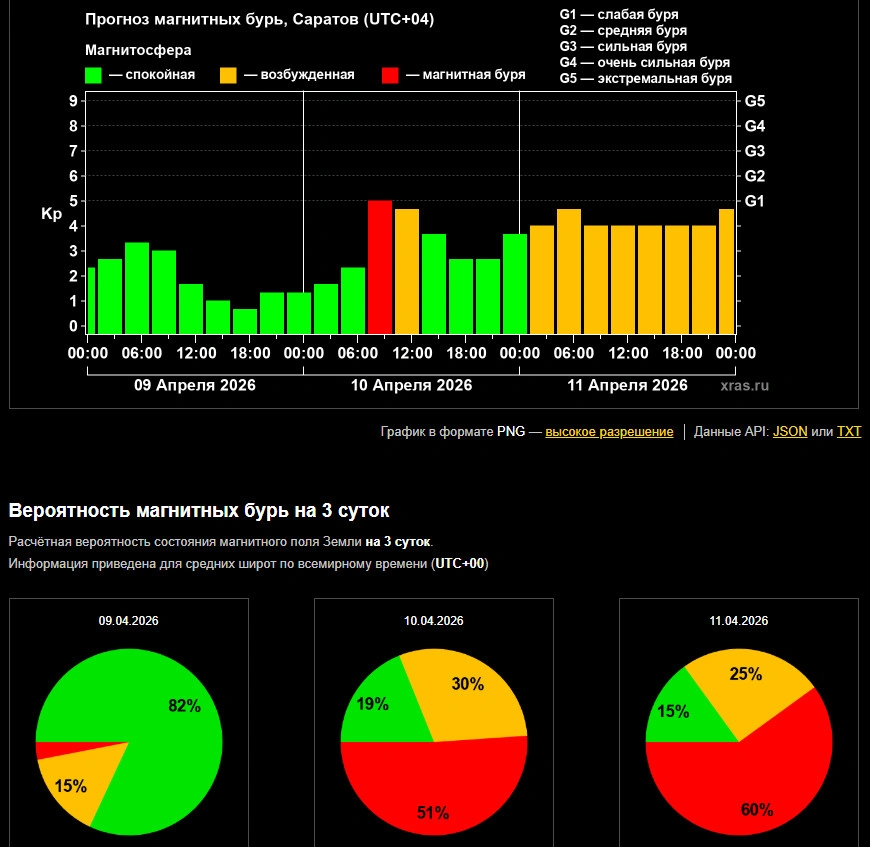
Task: Select the red storm bar on 10 April
Action: [x=380, y=267]
